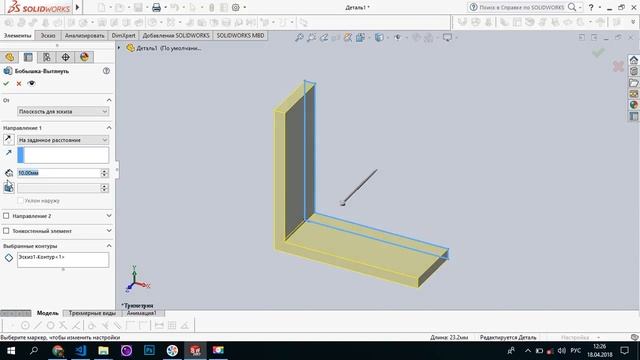
Task: Expand SOLIDWORKS menu arrow beside logo
Action: pyautogui.click(x=78, y=7)
